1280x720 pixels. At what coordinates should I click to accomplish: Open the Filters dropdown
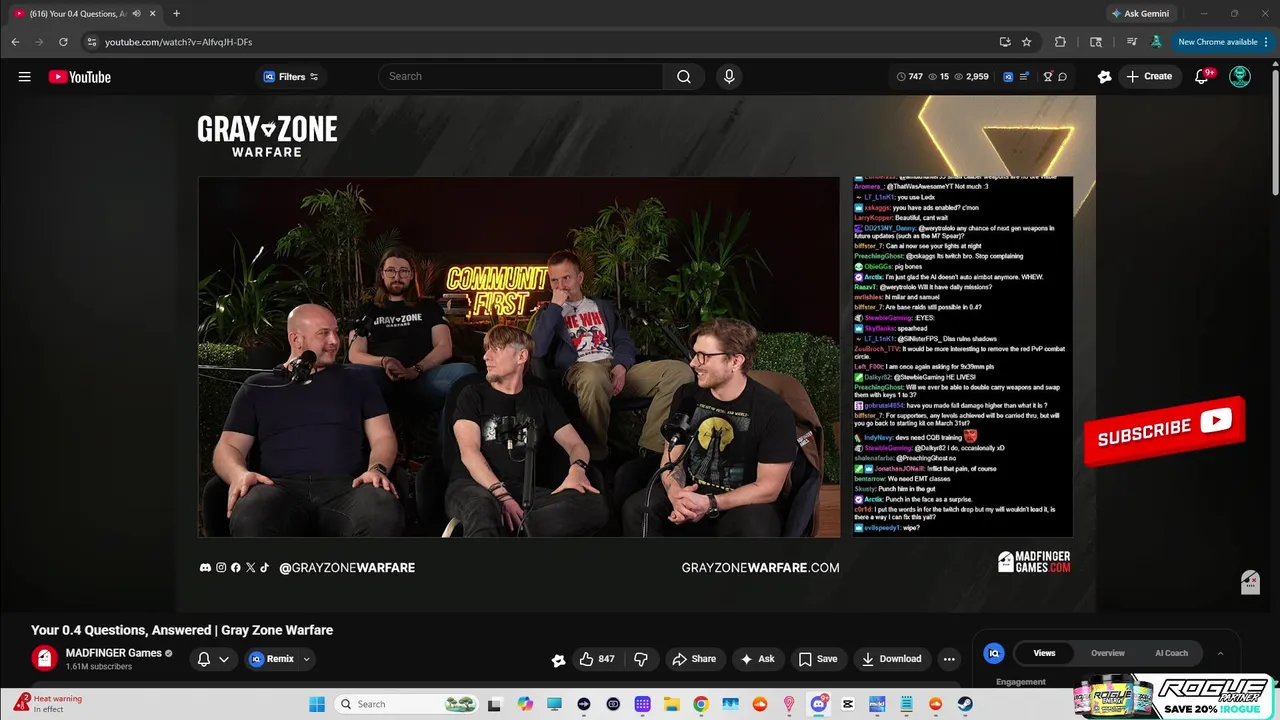point(290,77)
